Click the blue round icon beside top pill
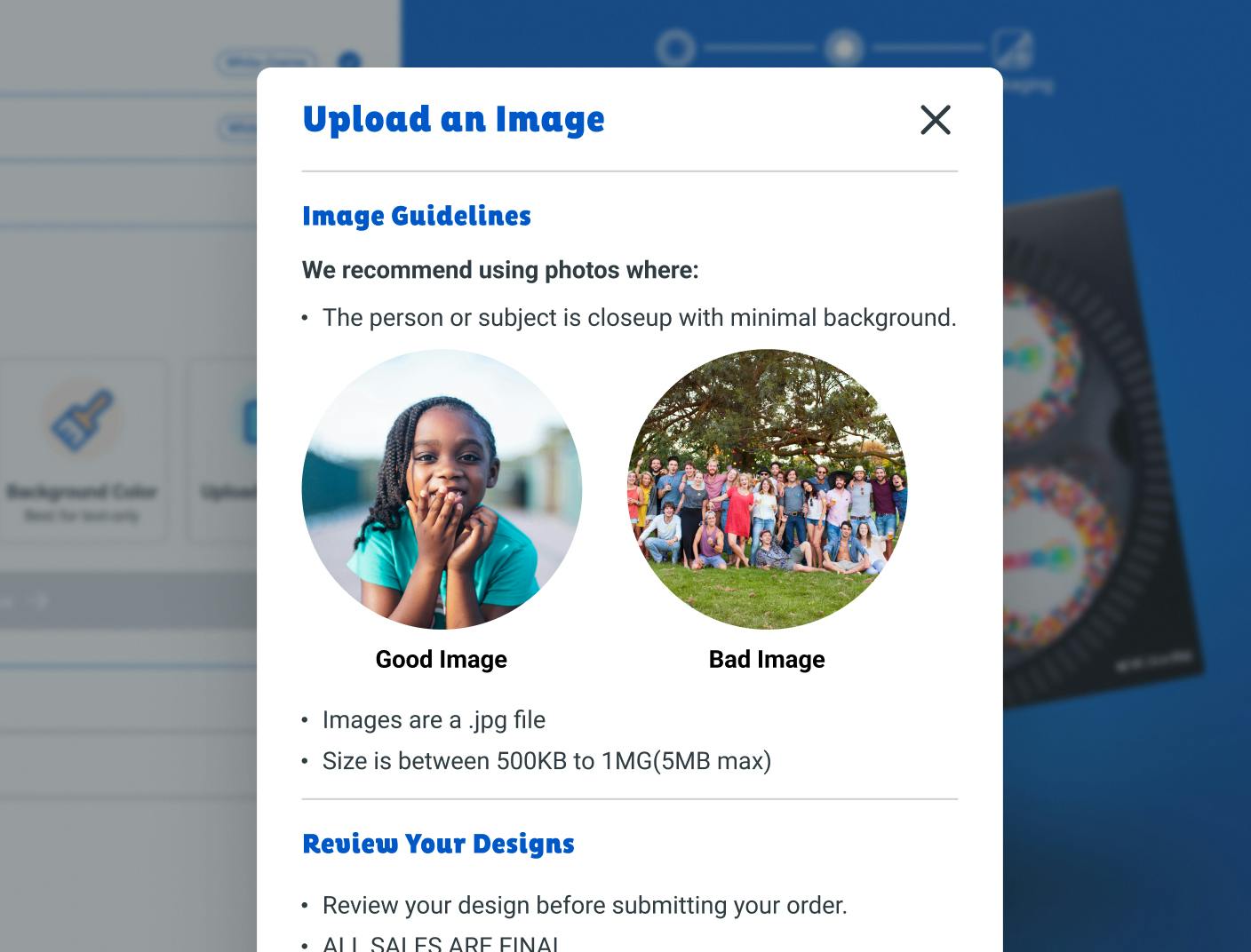The width and height of the screenshot is (1251, 952). [350, 61]
